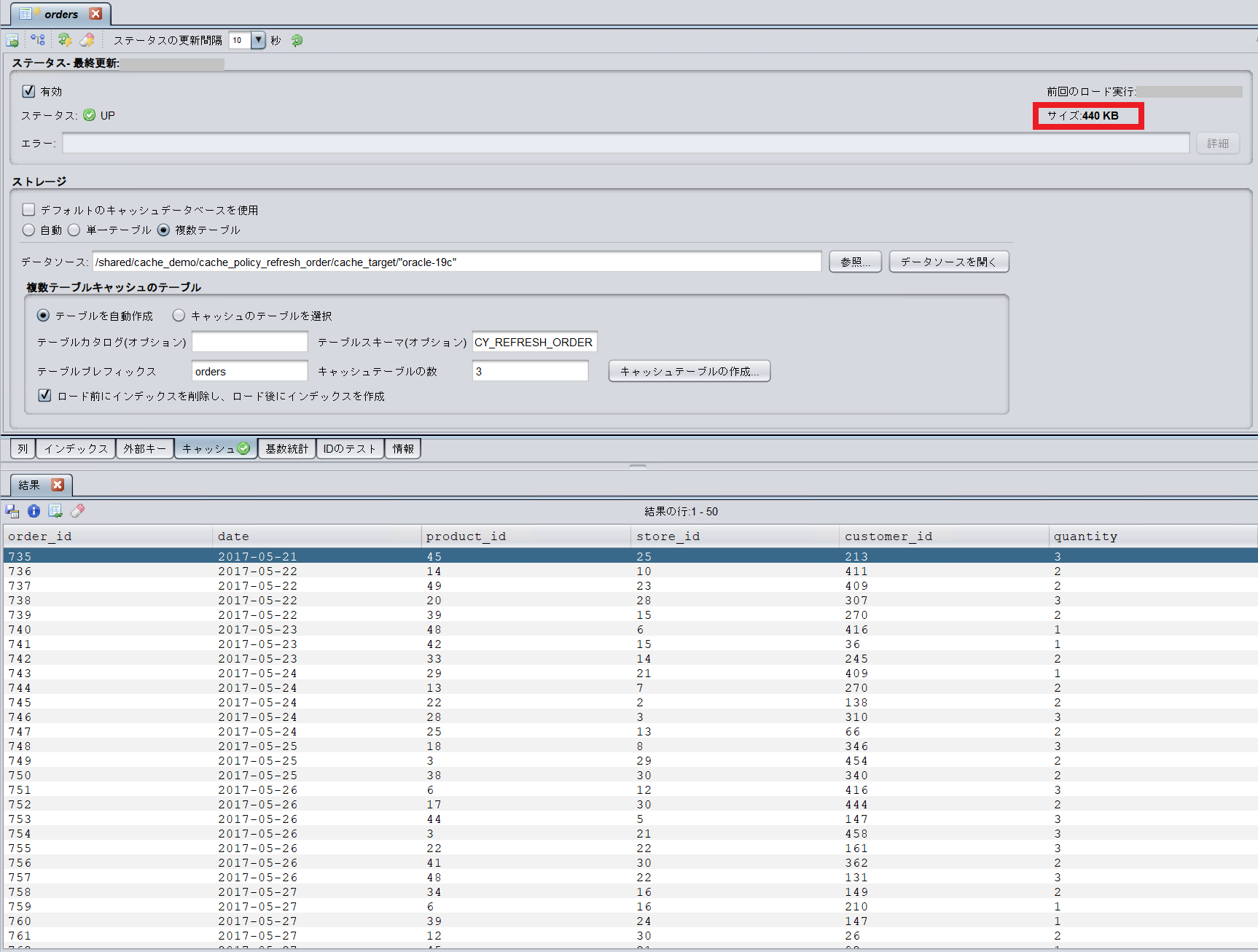
Task: Switch to the 外部キー tab
Action: 144,448
